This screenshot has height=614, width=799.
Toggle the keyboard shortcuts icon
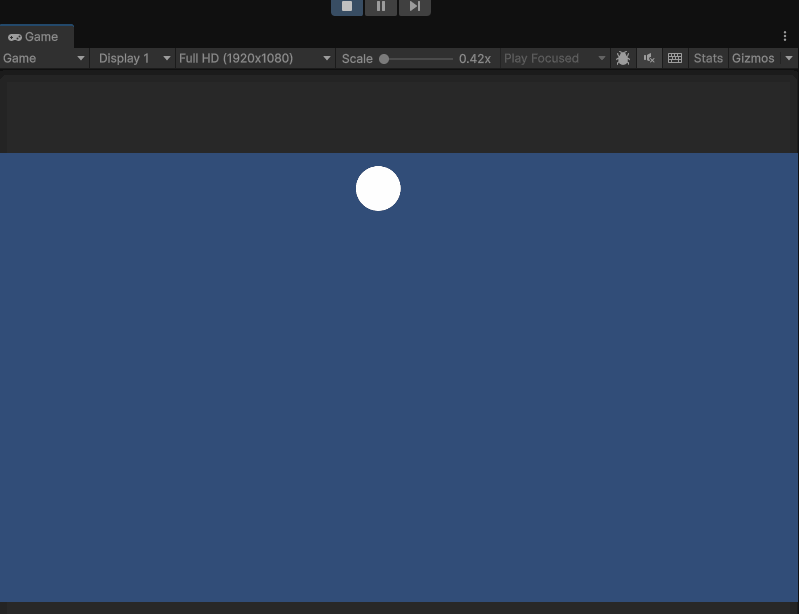tap(675, 59)
